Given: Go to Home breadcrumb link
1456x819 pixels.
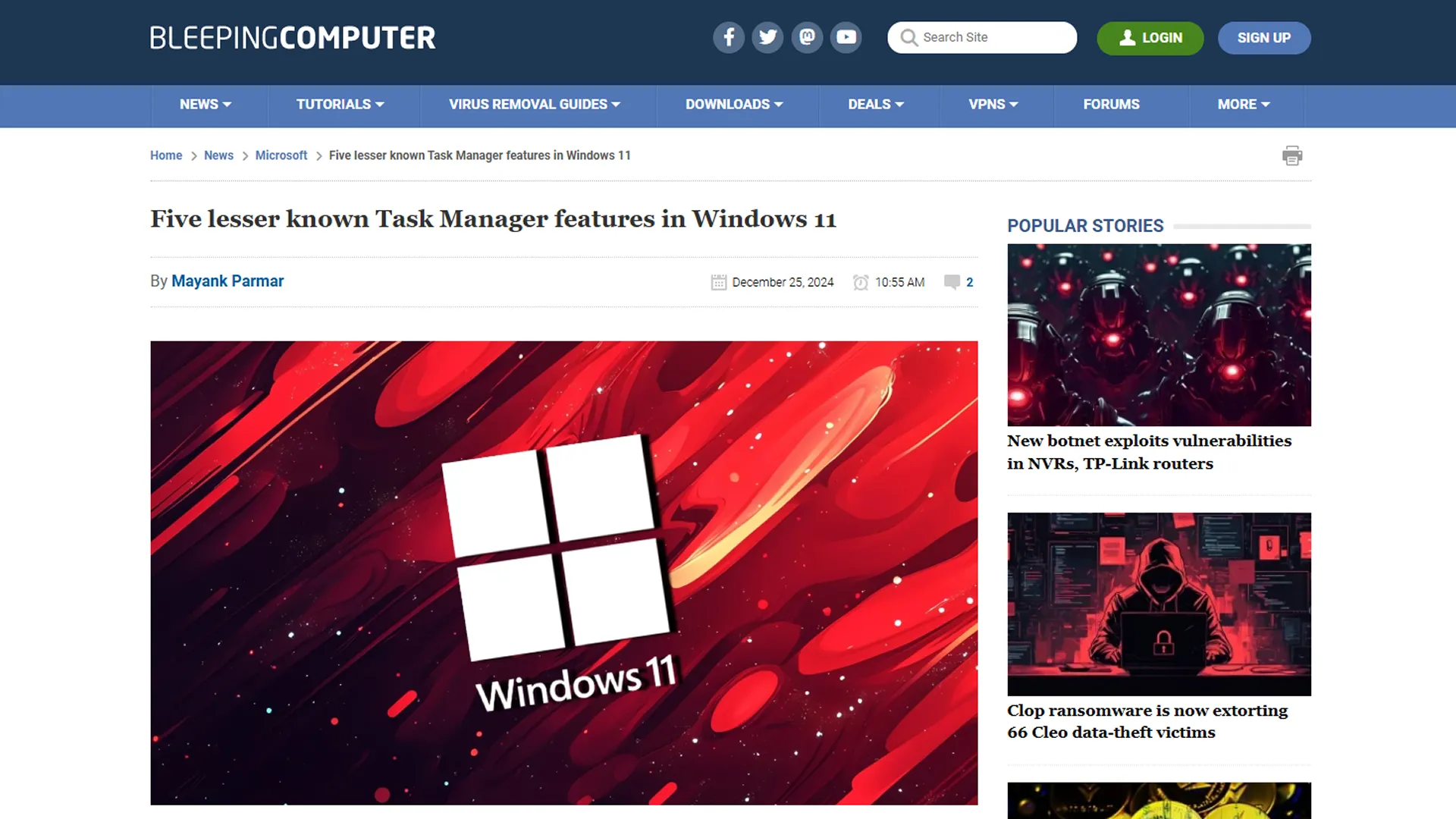Looking at the screenshot, I should click(x=166, y=155).
